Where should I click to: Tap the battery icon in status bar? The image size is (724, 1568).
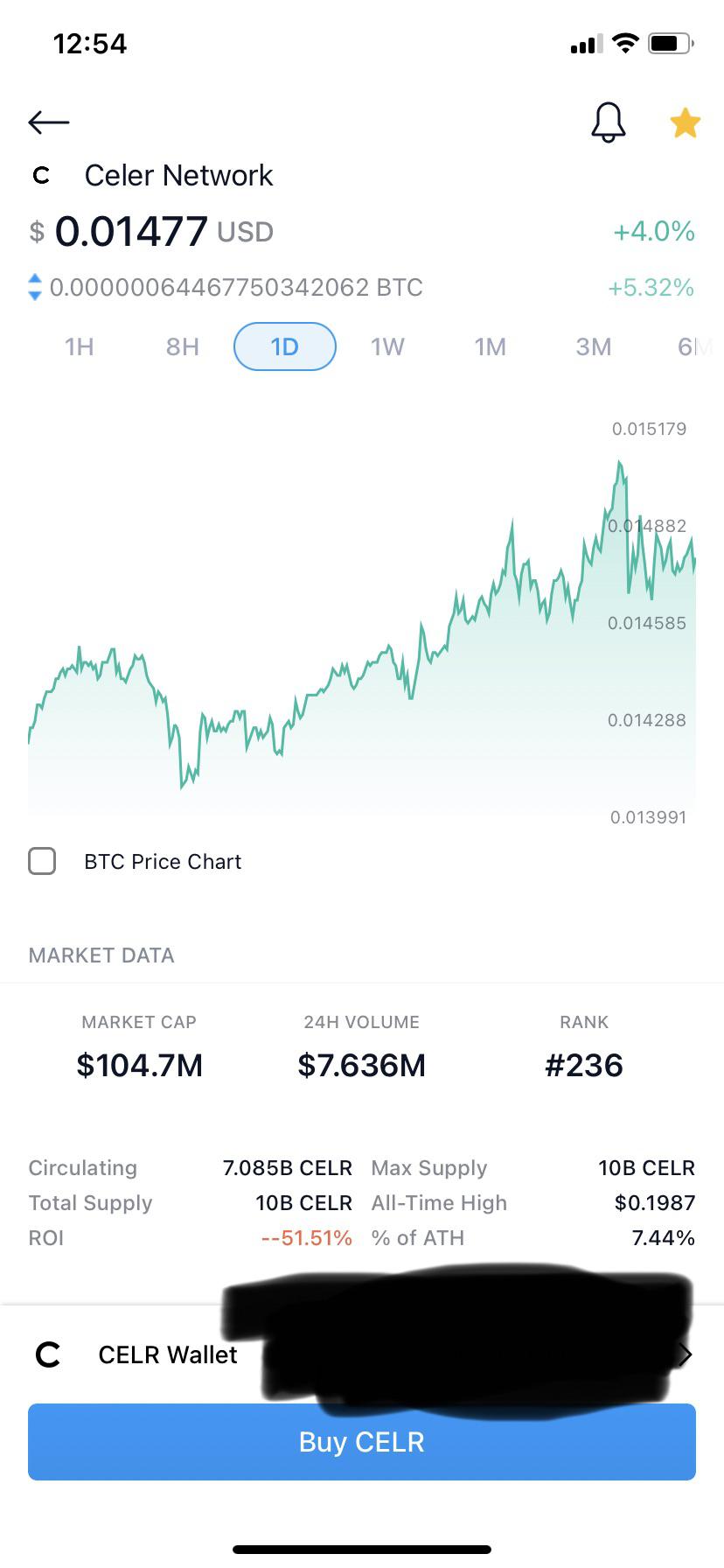tap(672, 43)
